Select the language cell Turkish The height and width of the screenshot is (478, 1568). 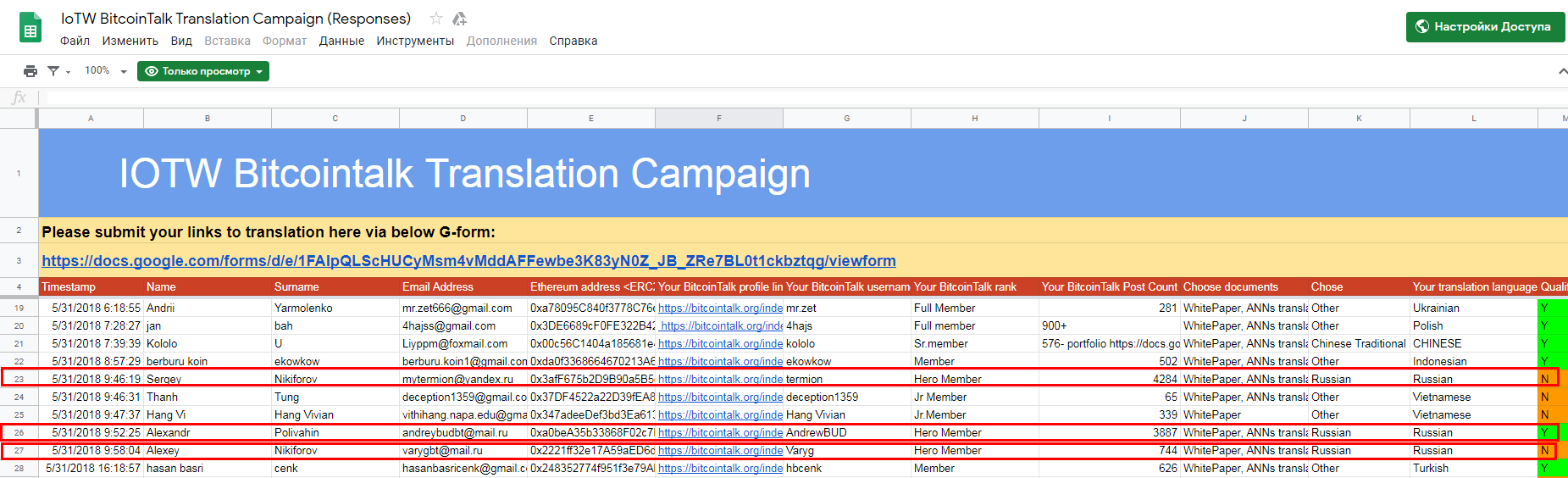pyautogui.click(x=1474, y=468)
